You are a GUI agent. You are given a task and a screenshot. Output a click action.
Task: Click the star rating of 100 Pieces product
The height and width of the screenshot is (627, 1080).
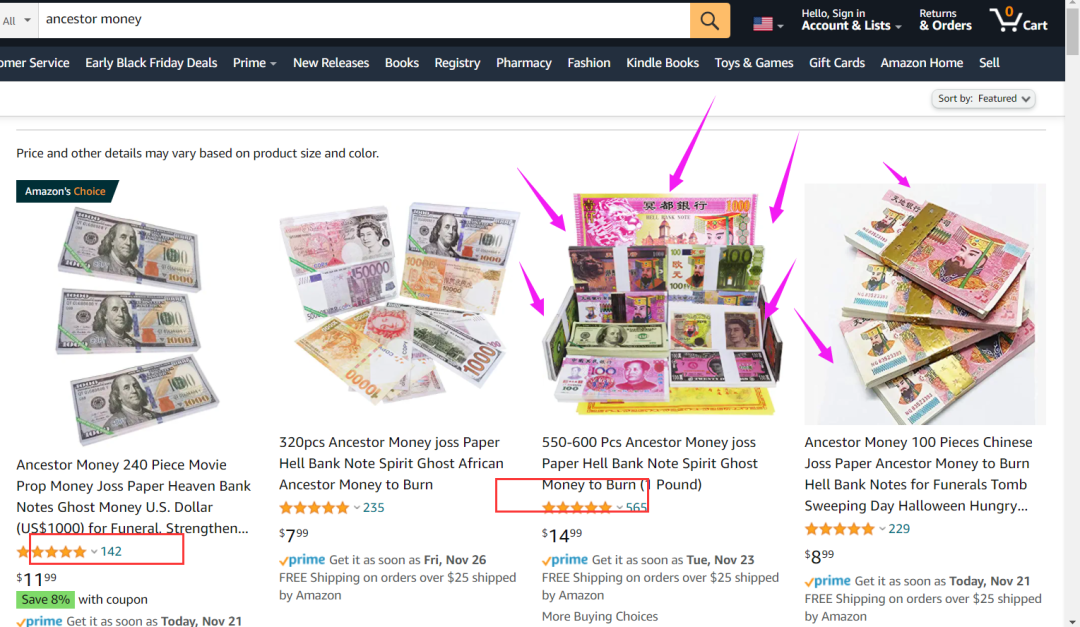pos(840,529)
